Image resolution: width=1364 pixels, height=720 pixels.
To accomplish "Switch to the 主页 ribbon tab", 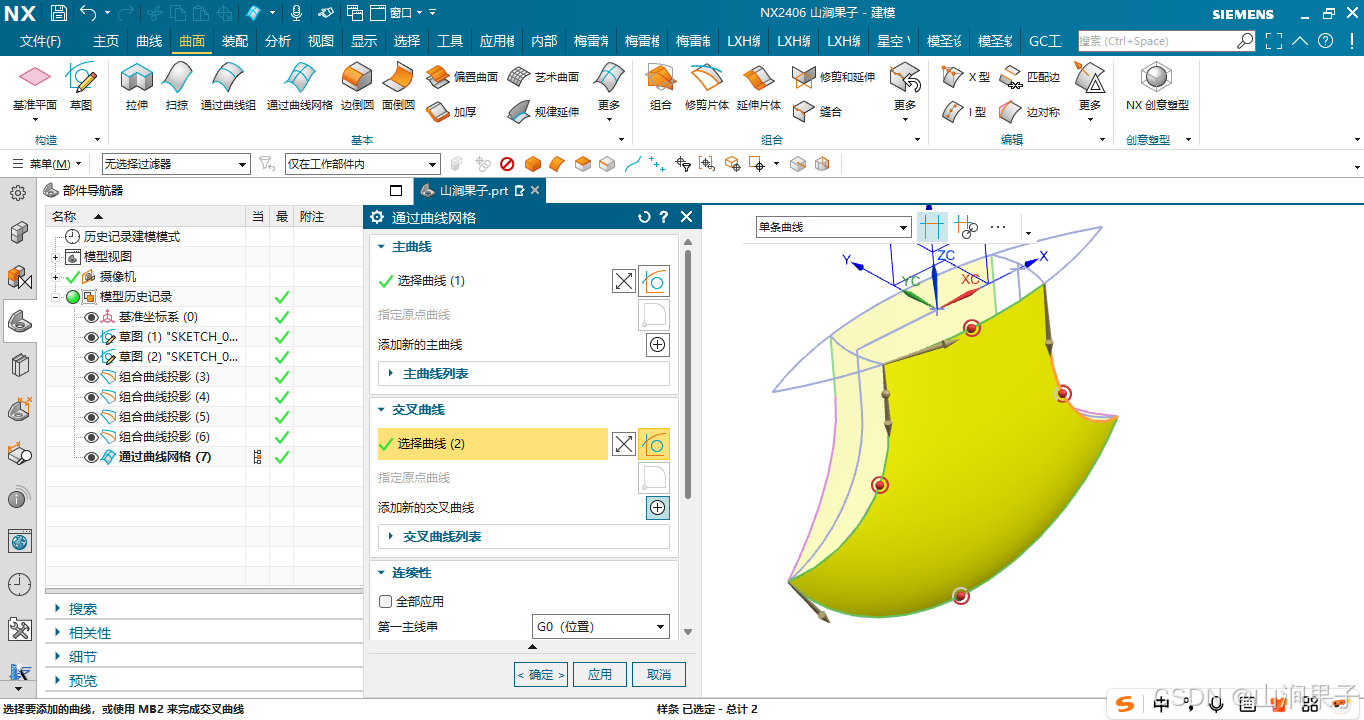I will pos(106,41).
